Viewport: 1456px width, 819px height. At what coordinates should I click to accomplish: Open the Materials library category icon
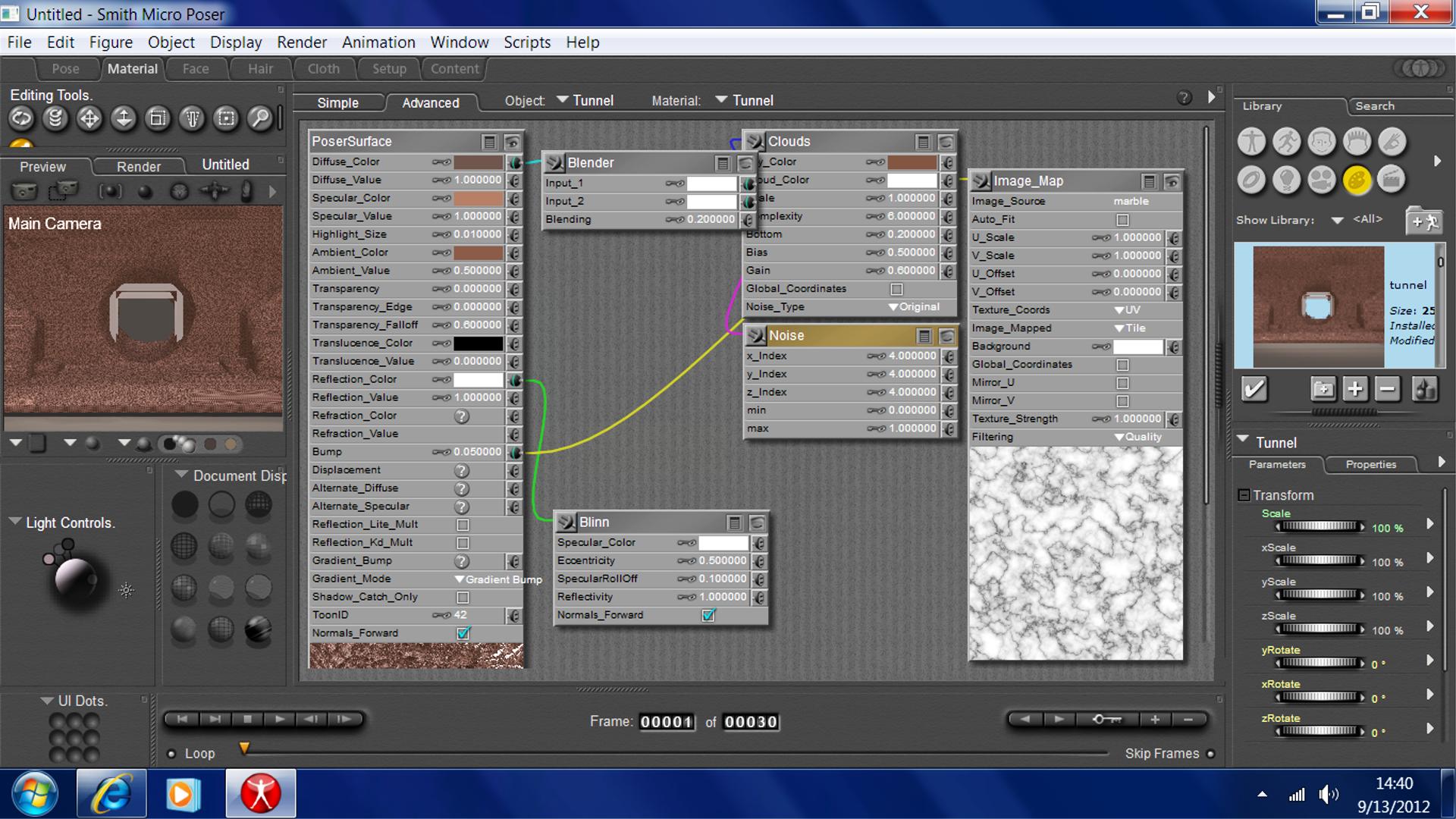coord(1357,180)
